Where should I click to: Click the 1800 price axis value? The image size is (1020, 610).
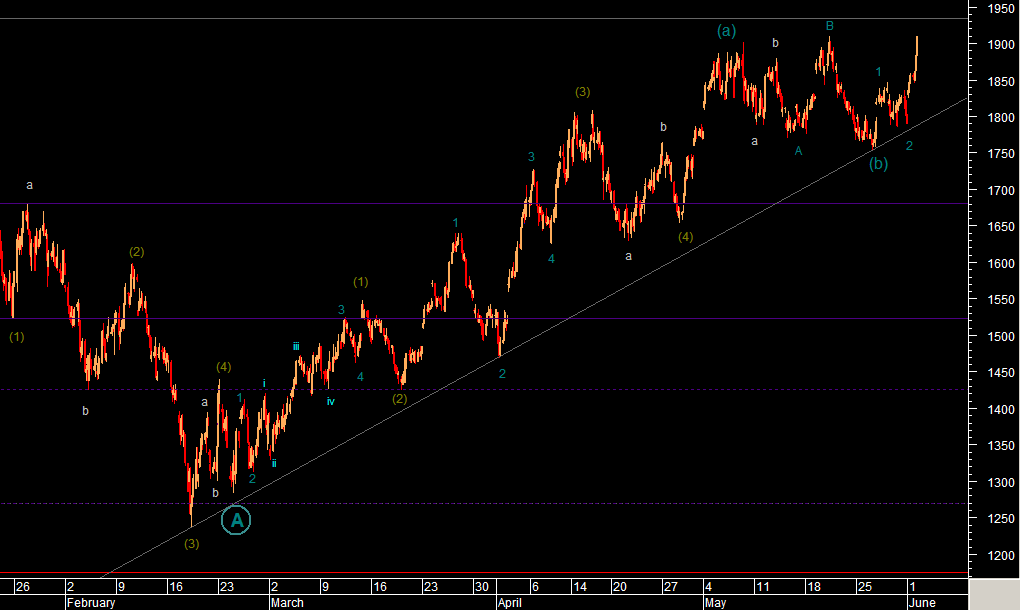[x=1001, y=118]
